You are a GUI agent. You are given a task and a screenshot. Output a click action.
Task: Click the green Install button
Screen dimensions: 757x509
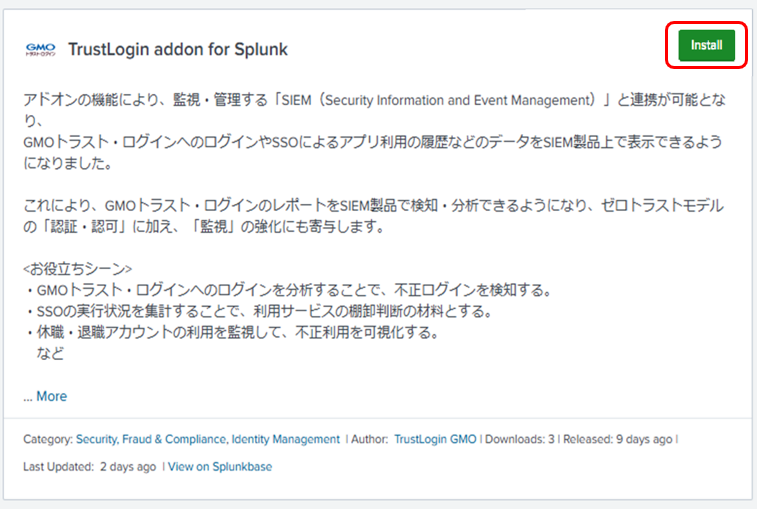[706, 45]
